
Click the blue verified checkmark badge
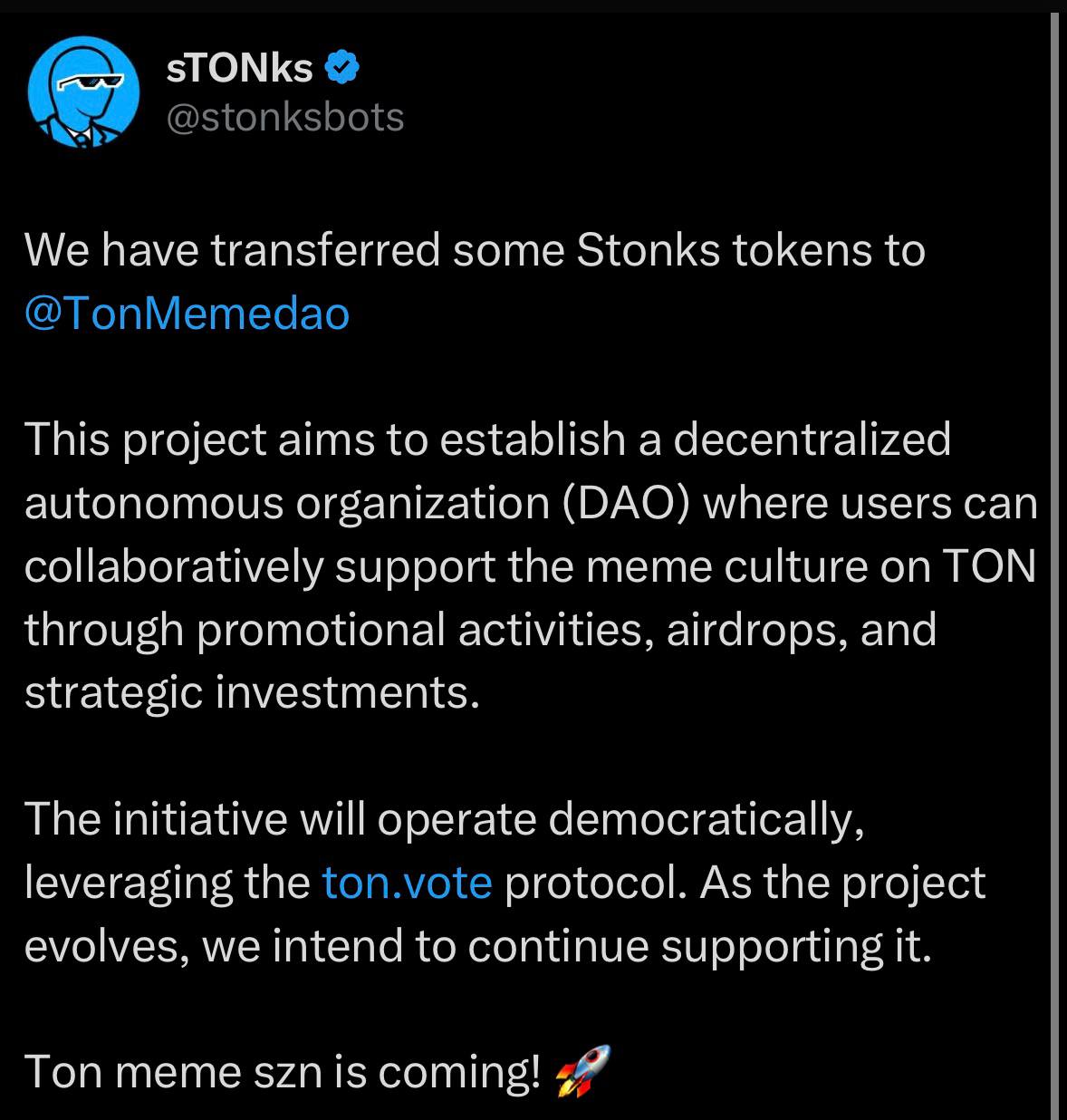click(x=342, y=67)
